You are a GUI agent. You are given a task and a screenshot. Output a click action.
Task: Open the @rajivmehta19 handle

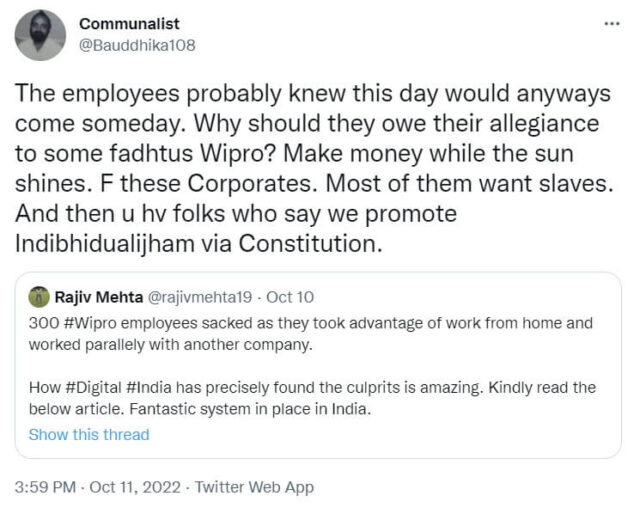tap(207, 296)
